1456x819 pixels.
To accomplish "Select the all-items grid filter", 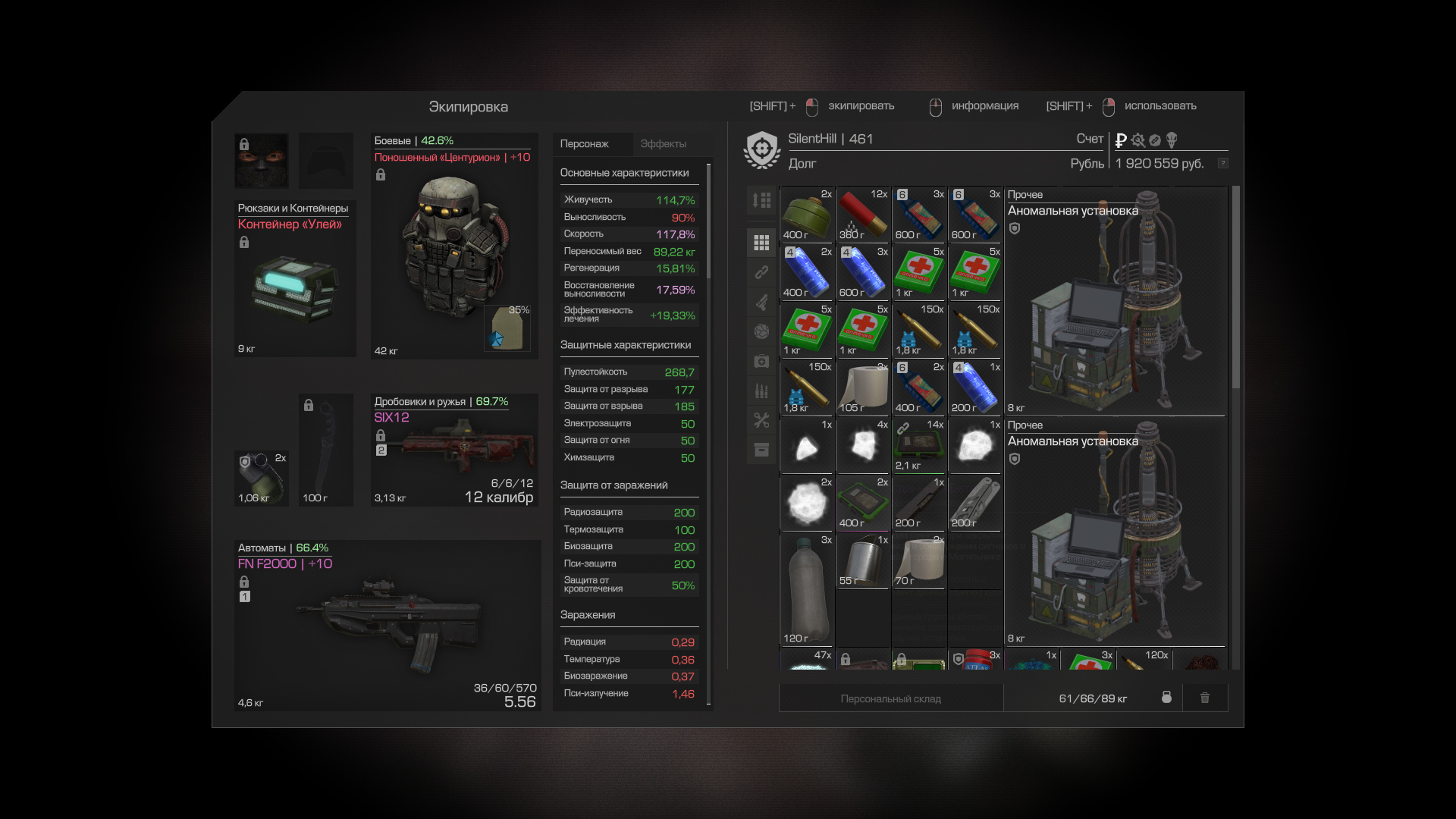I will click(761, 243).
